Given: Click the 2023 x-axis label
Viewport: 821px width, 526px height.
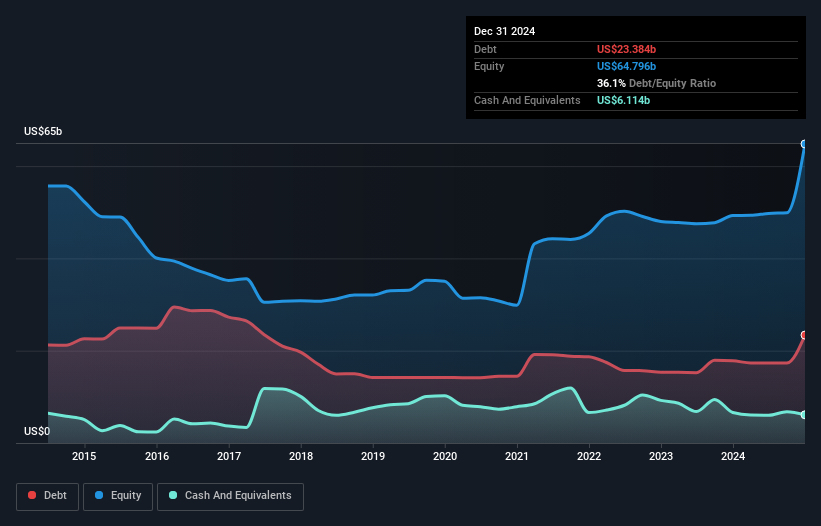Looking at the screenshot, I should (661, 456).
